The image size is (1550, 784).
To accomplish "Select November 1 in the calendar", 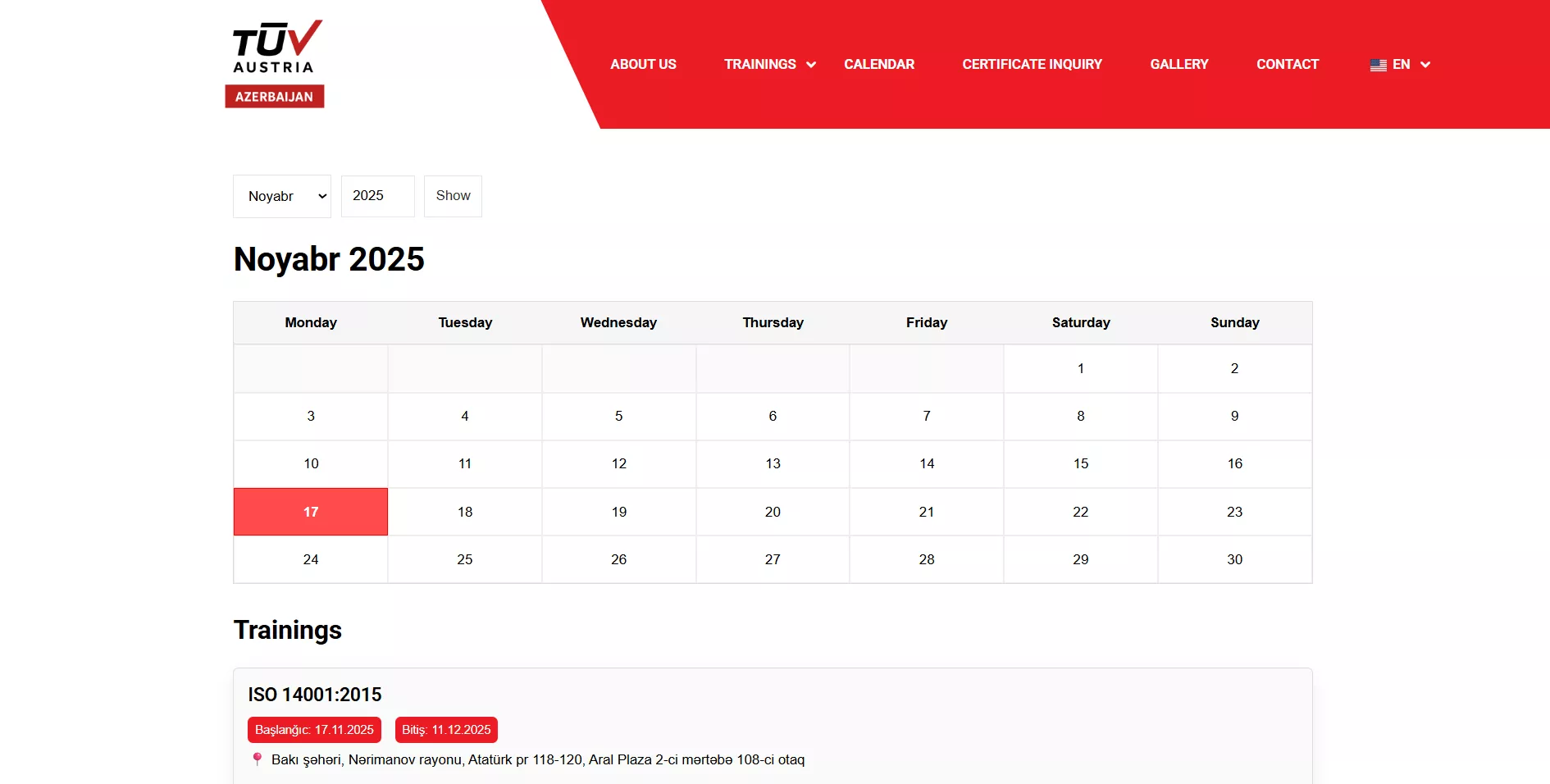I will 1080,368.
